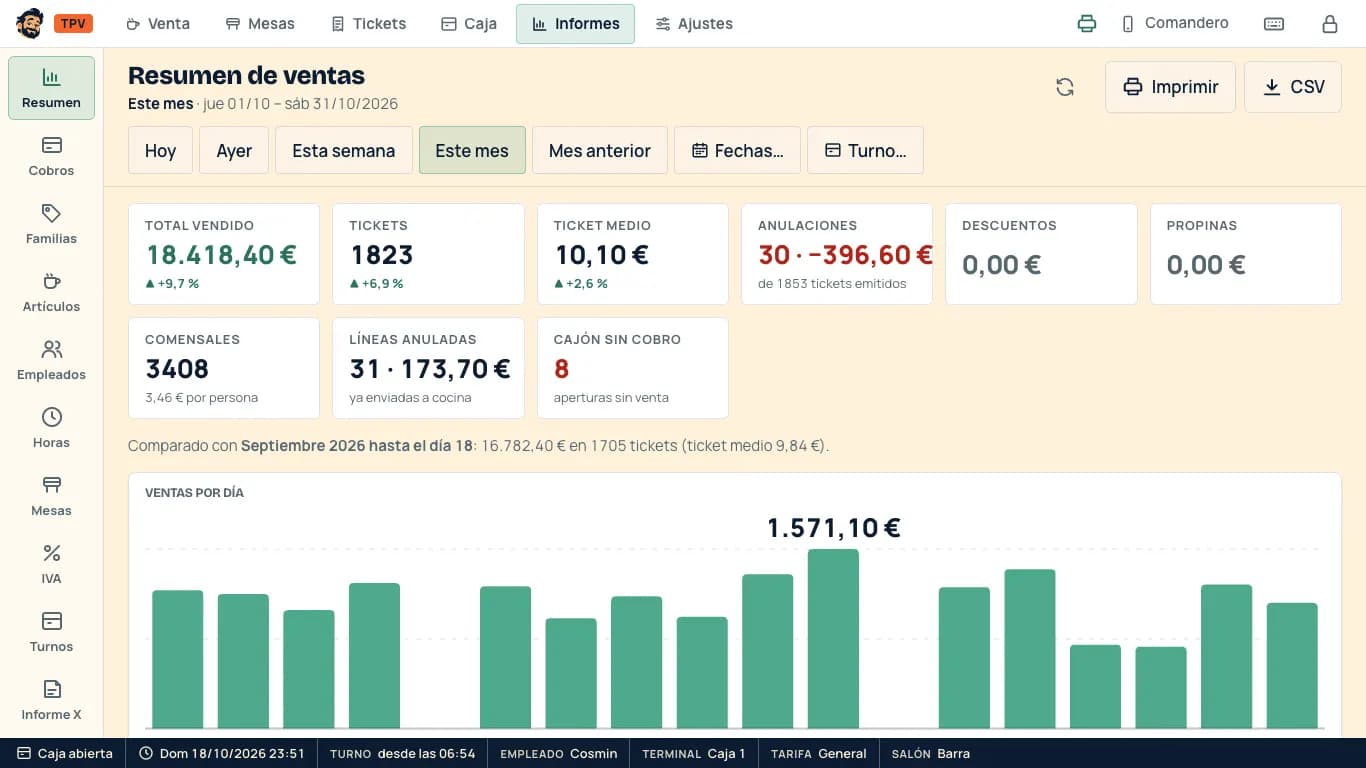Open Mesas report in sidebar
This screenshot has width=1366, height=768.
51,496
